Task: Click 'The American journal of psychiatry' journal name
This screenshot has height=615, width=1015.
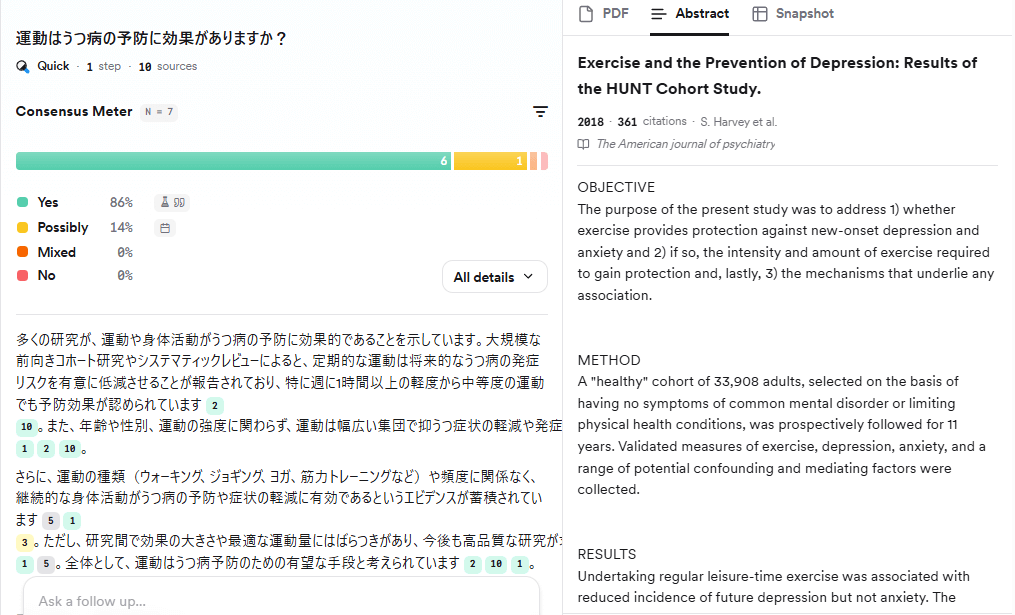Action: tap(686, 144)
